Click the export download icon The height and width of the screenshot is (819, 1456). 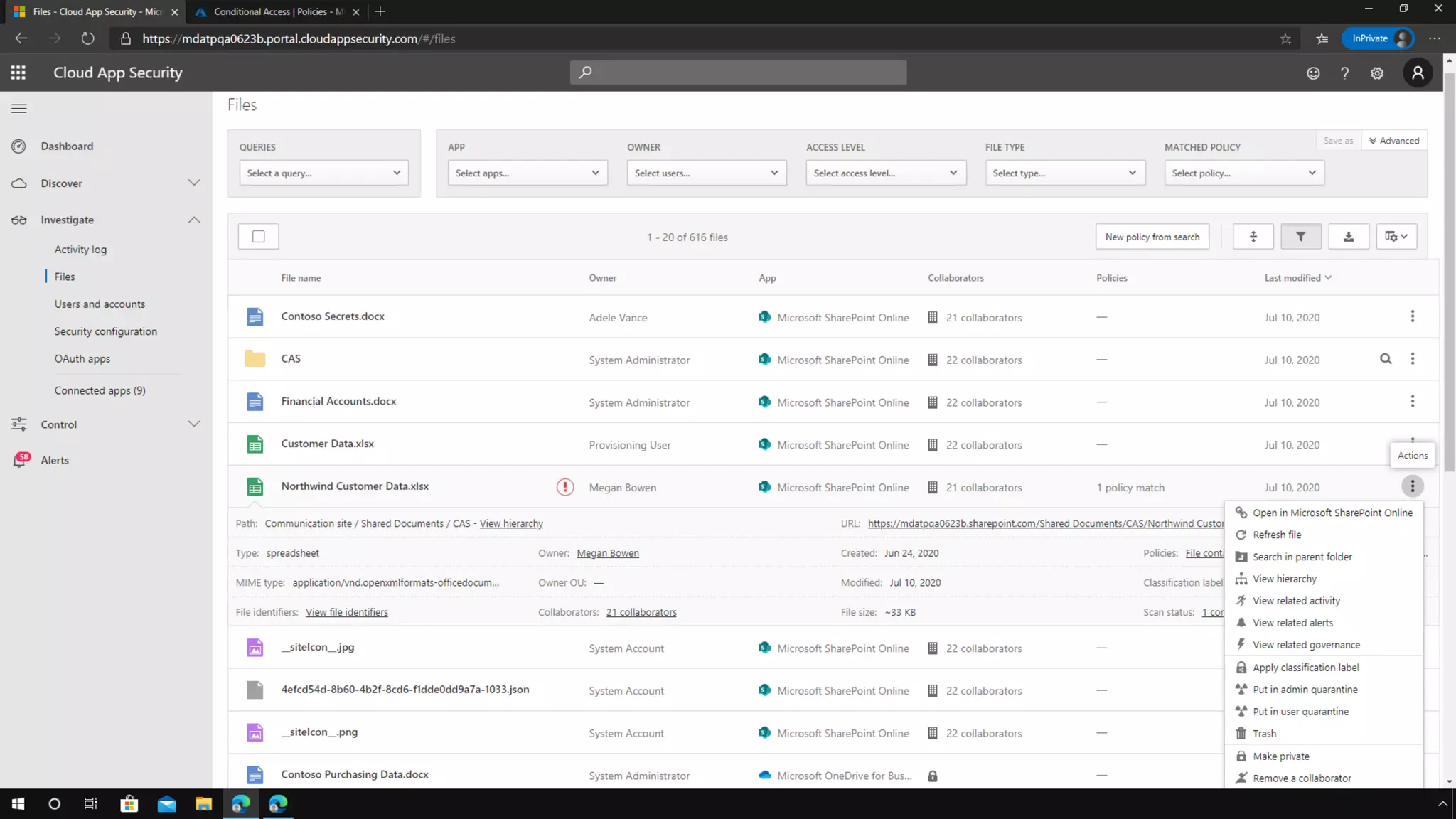coord(1348,237)
